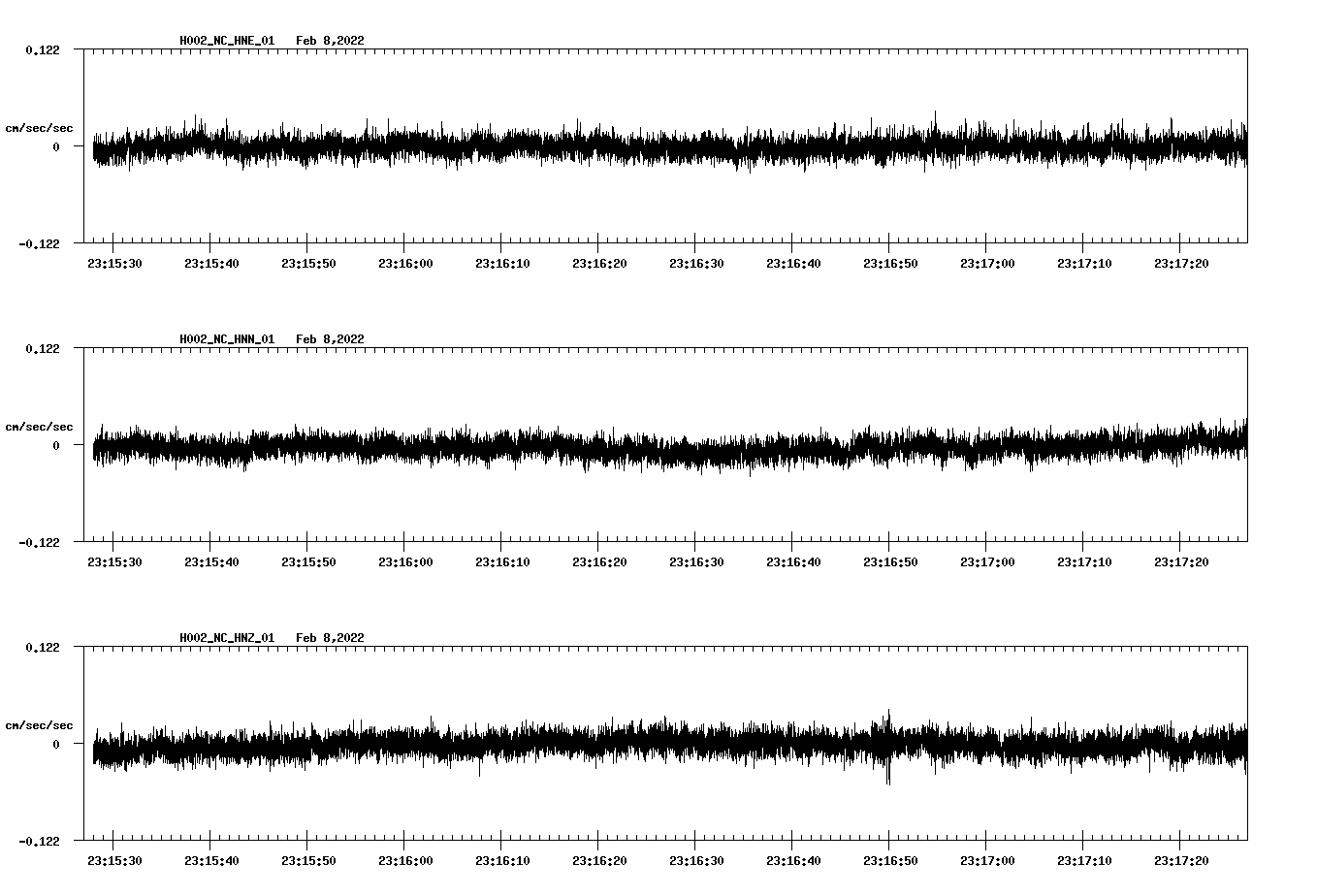Select the Feb 8,2022 date above the HNN plot
This screenshot has width=1317, height=896.
click(330, 339)
